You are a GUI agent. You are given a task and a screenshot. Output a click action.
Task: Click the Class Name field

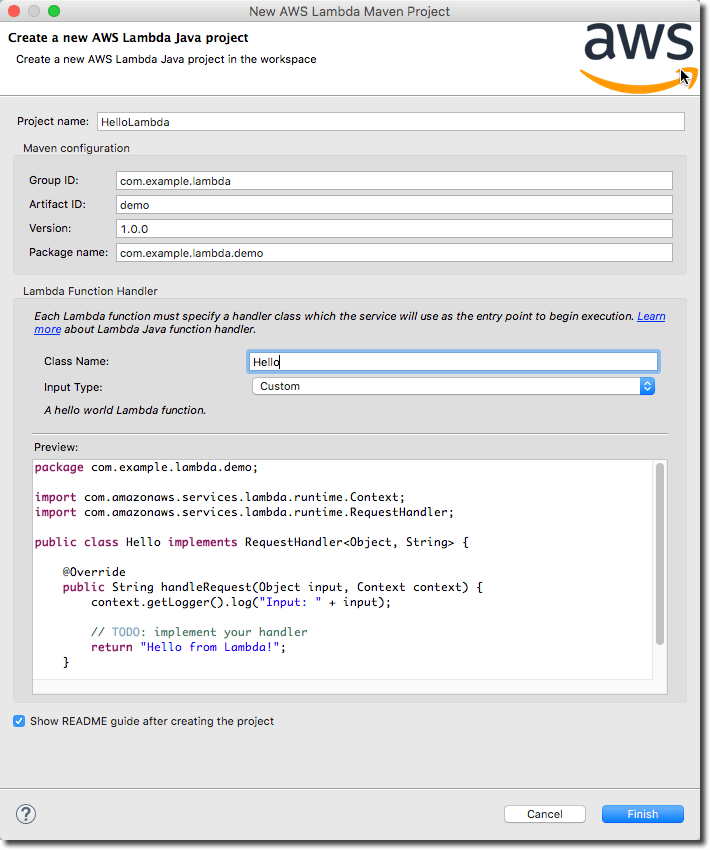pos(453,362)
